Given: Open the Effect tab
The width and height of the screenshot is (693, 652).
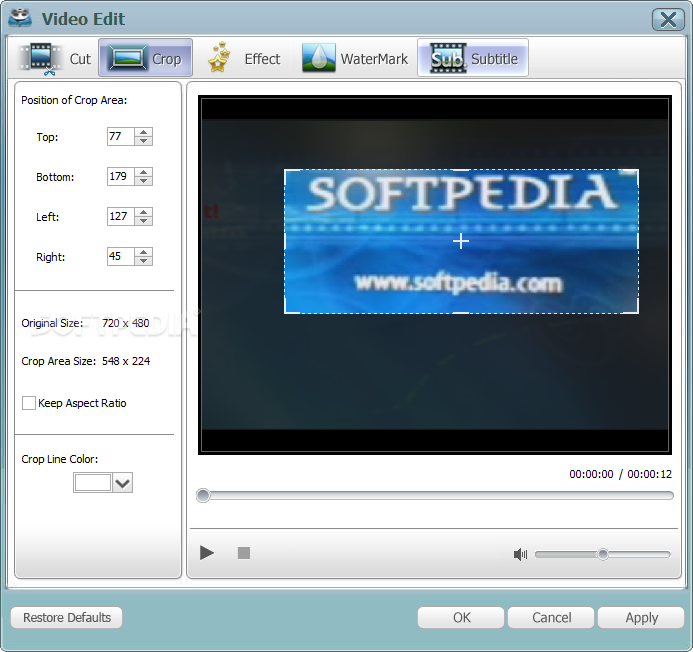Looking at the screenshot, I should (x=244, y=58).
